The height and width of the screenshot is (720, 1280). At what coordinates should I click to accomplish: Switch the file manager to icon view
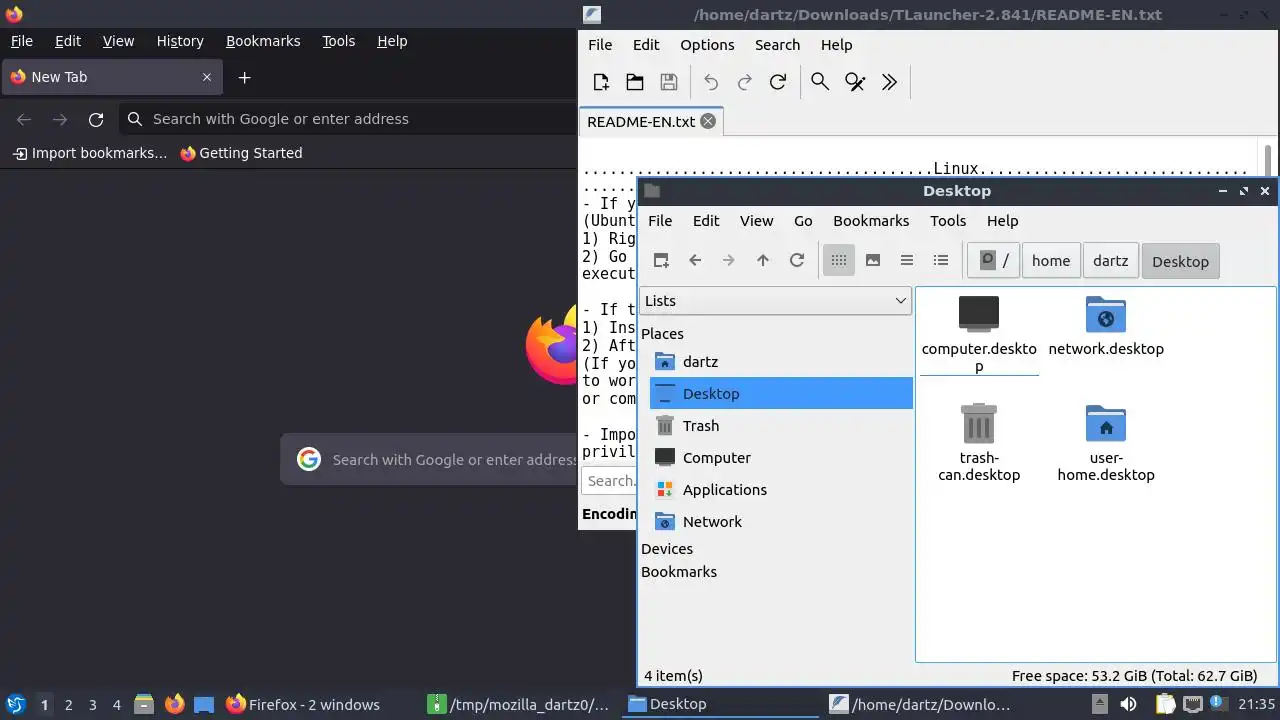tap(839, 260)
